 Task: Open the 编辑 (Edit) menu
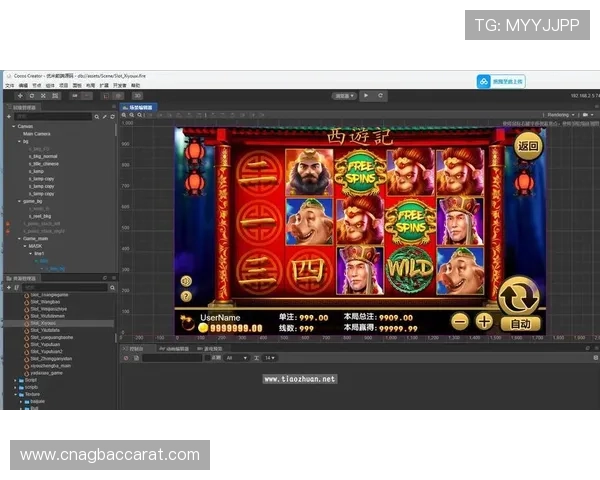click(x=23, y=85)
